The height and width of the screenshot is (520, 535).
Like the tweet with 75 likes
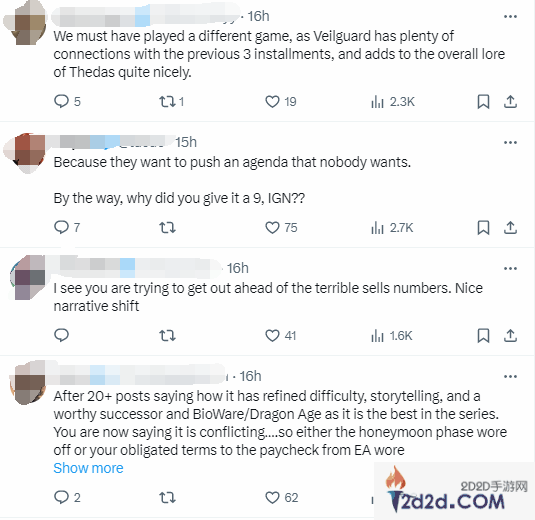tap(281, 228)
